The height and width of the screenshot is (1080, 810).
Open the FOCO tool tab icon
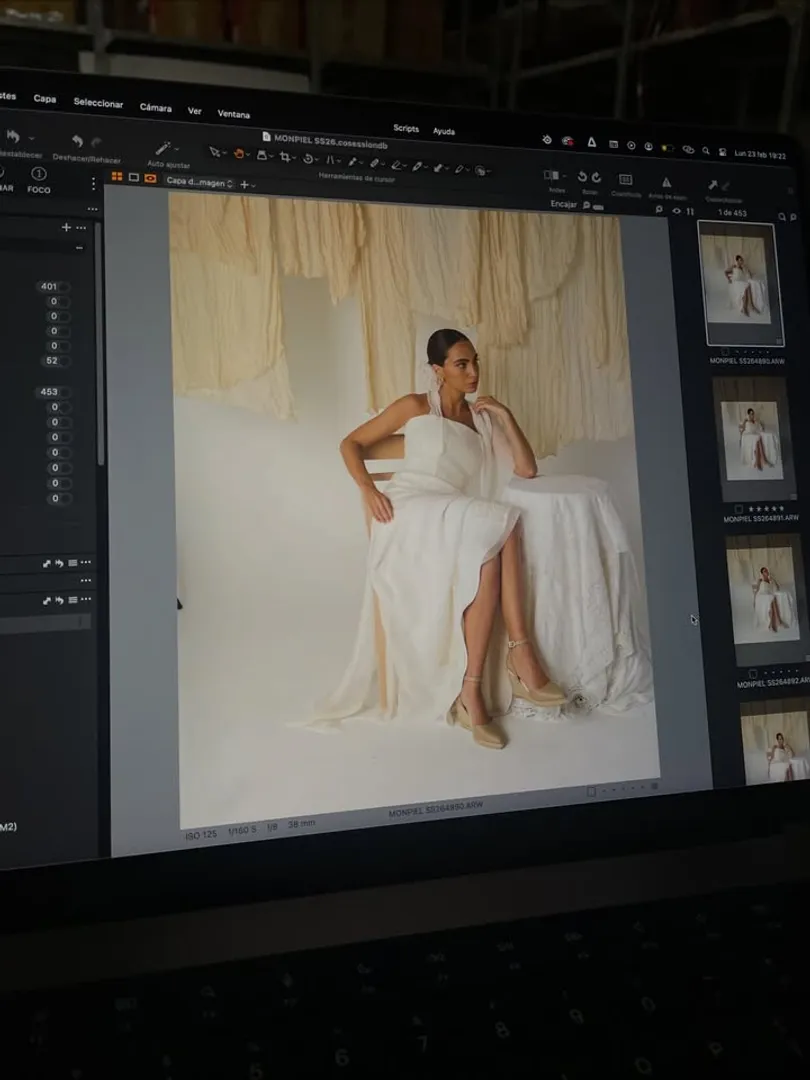(39, 174)
